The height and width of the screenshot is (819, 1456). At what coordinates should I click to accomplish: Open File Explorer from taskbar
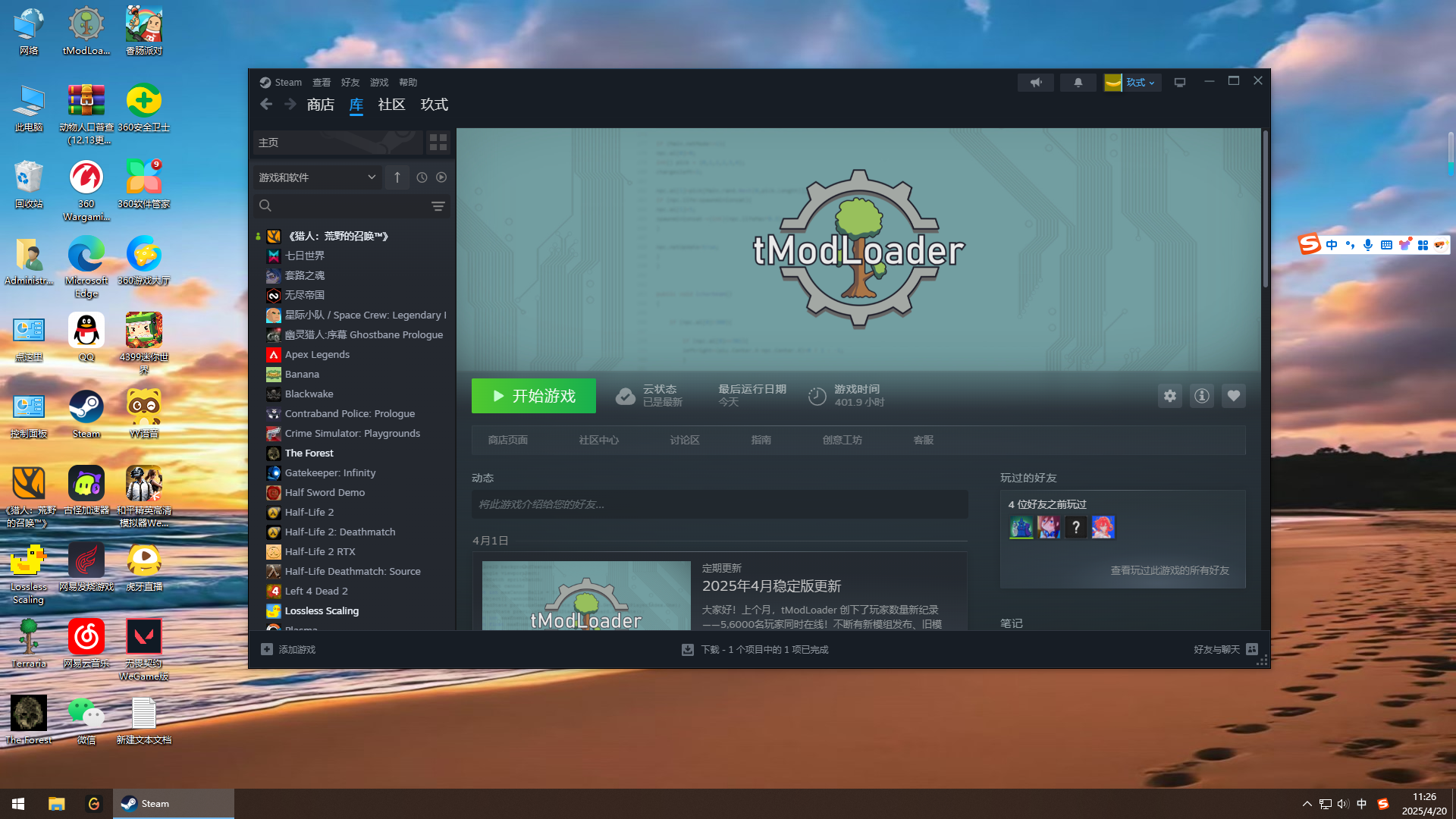point(56,804)
